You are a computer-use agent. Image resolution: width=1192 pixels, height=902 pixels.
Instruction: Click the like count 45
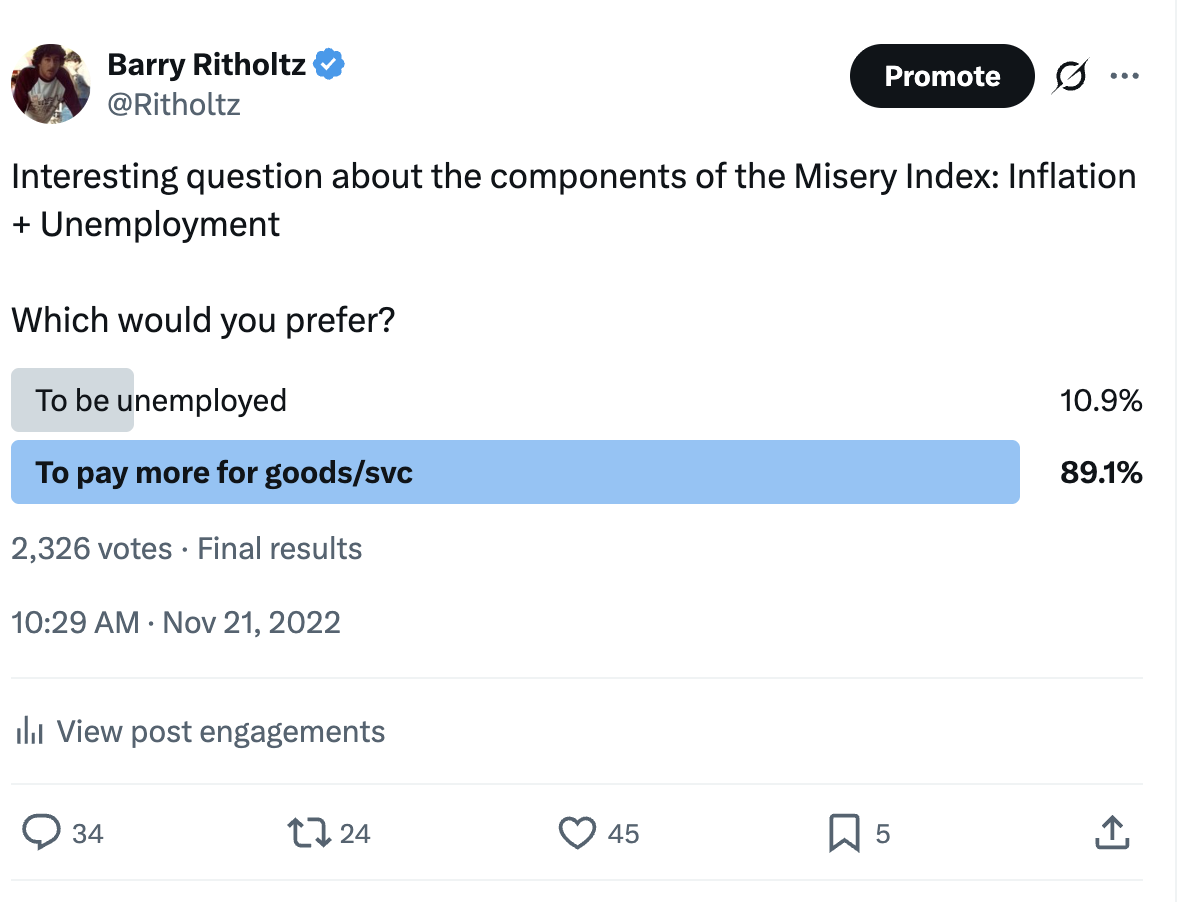[623, 833]
